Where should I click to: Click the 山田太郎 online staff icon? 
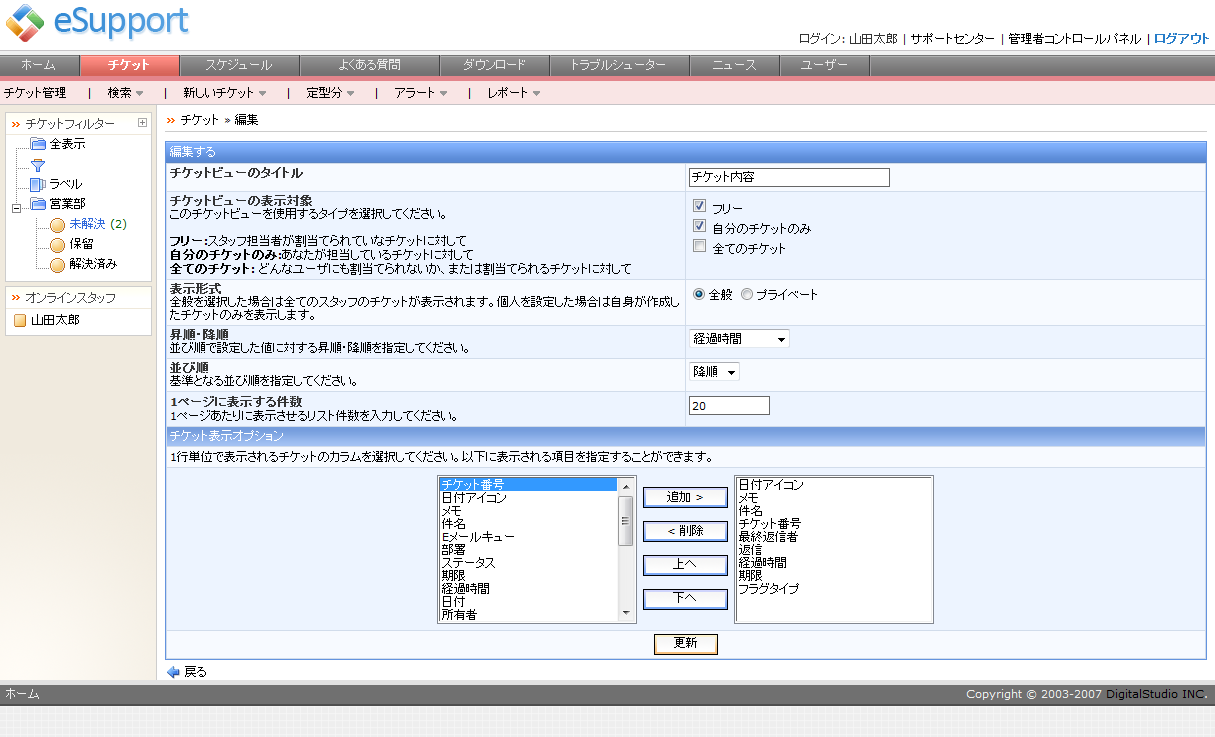(x=20, y=320)
